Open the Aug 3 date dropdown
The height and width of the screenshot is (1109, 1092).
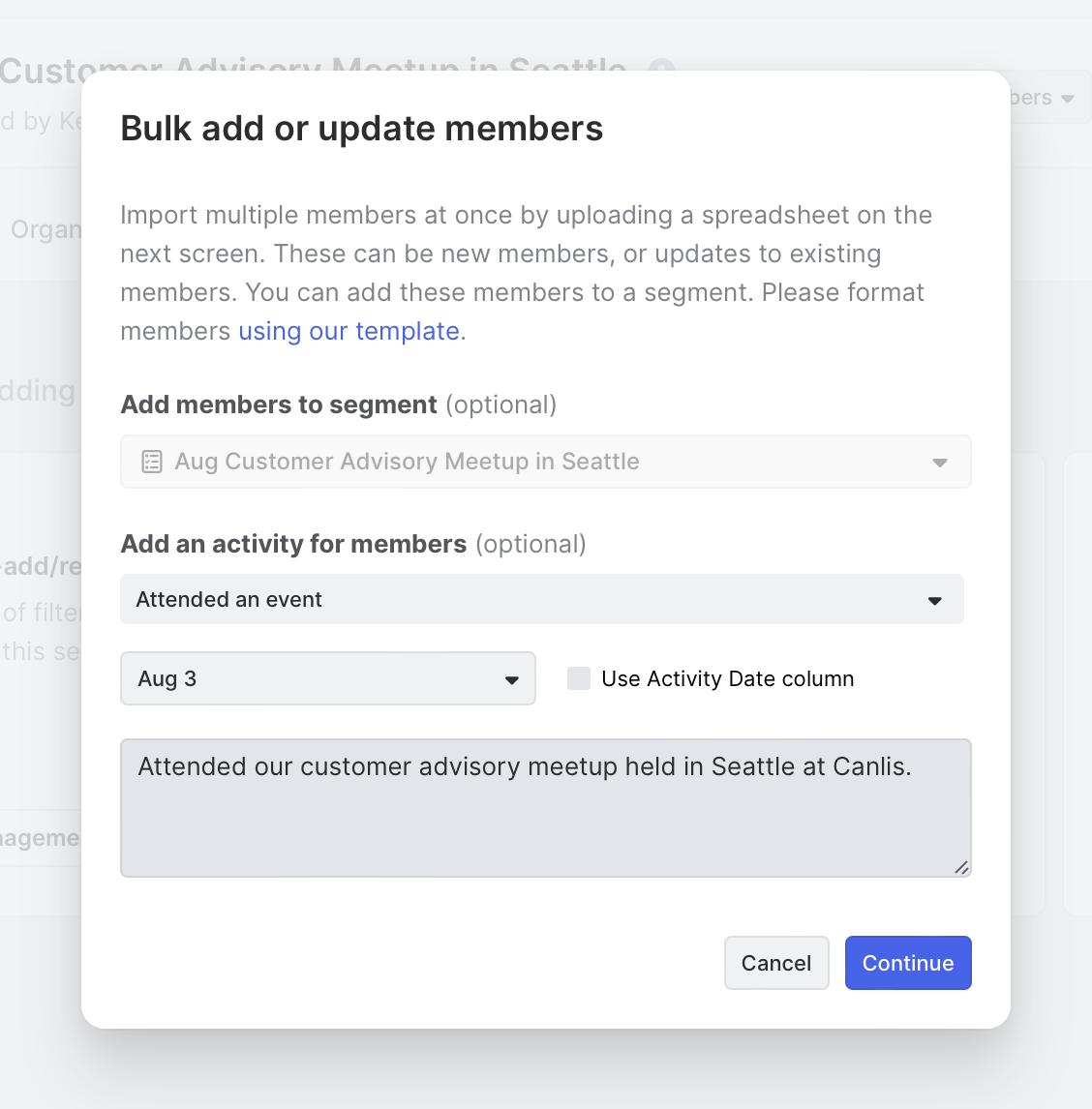tap(327, 678)
